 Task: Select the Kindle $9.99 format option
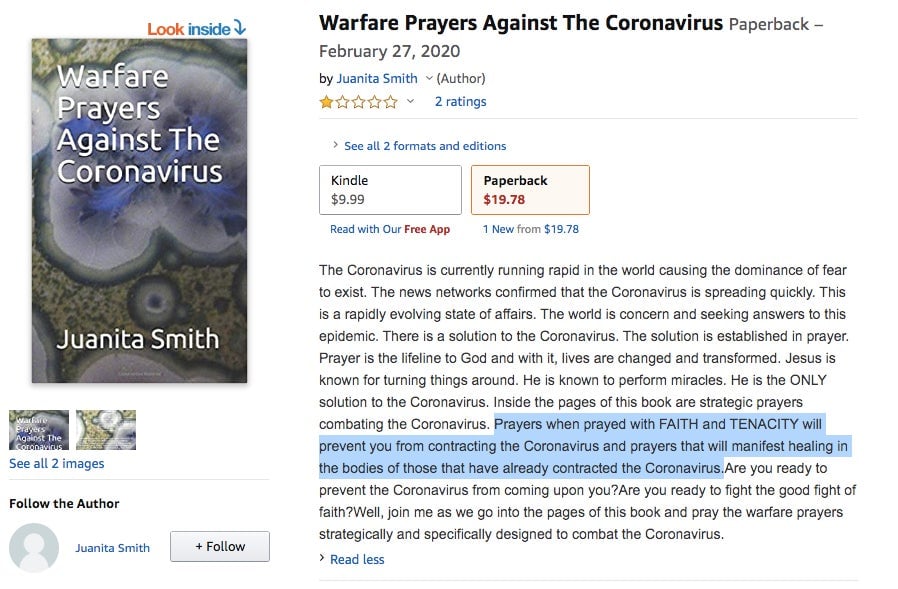click(x=390, y=190)
